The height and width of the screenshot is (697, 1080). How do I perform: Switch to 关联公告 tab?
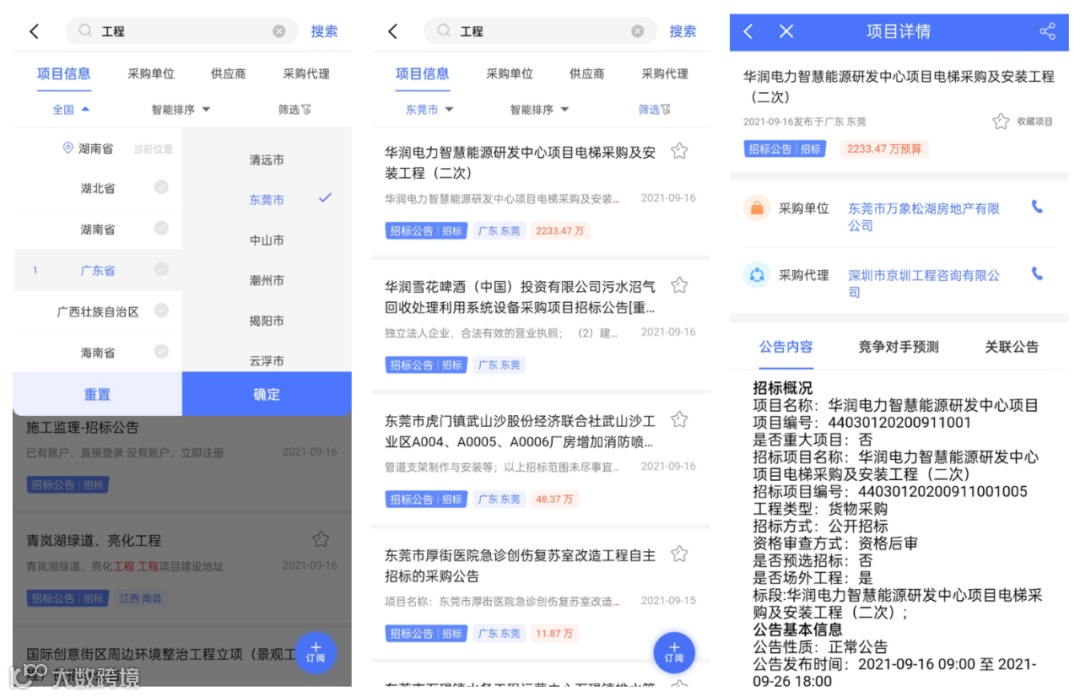[1011, 346]
